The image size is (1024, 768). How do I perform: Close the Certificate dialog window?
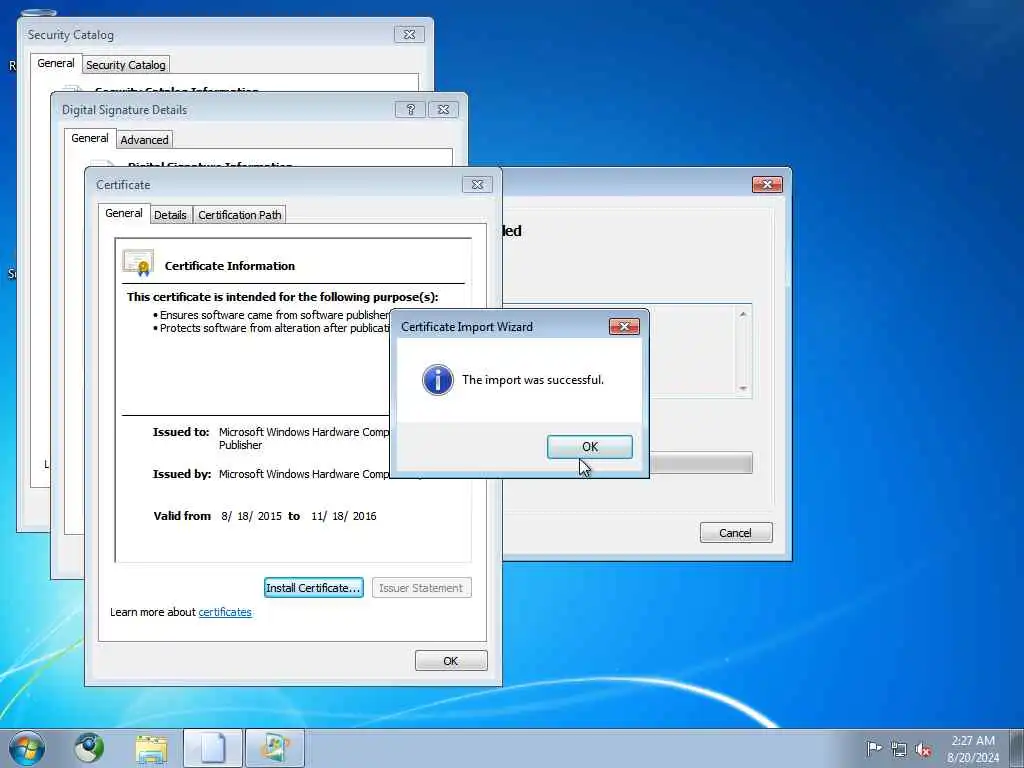(x=477, y=185)
